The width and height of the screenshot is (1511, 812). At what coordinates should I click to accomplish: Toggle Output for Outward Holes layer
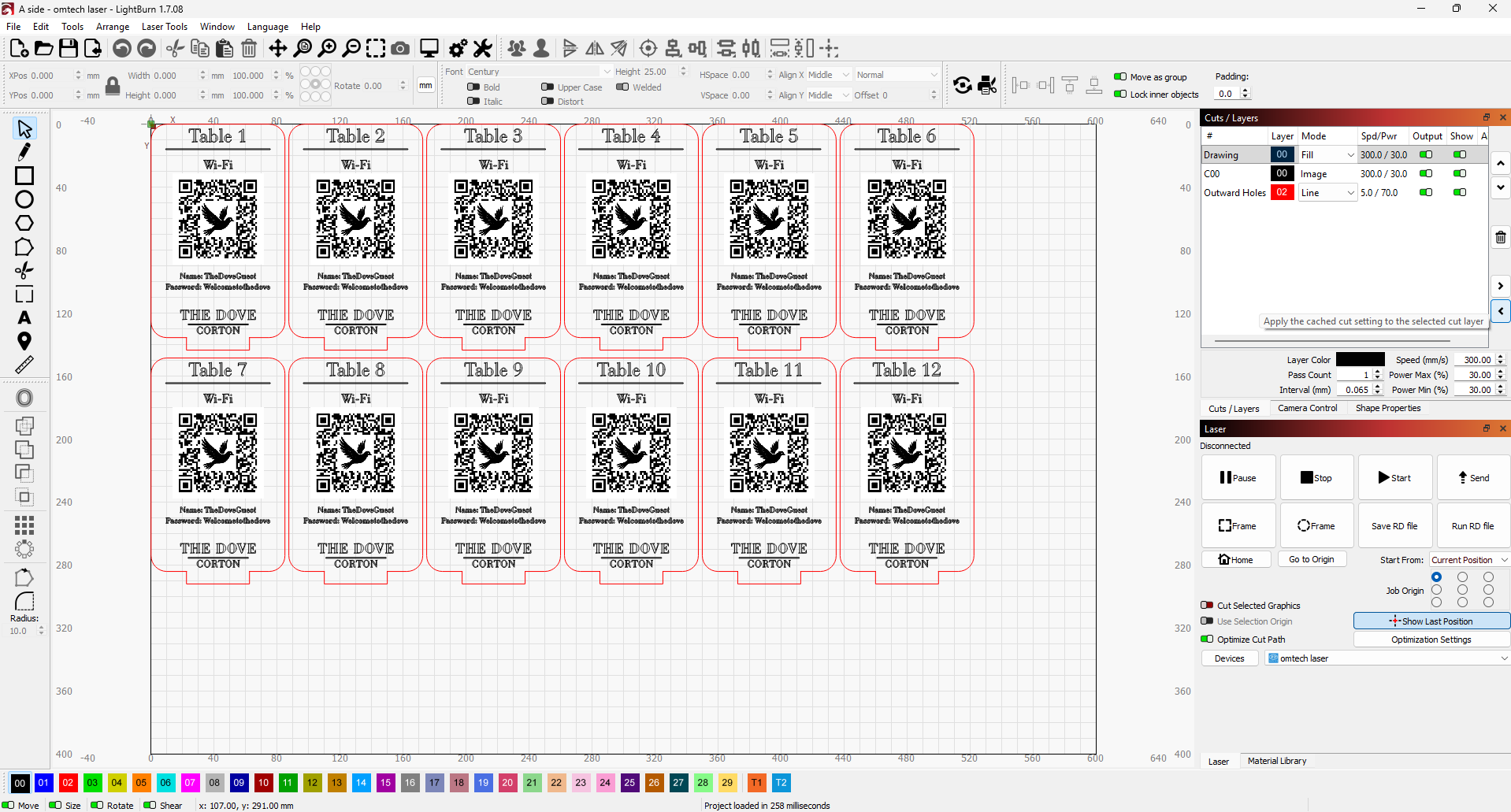pyautogui.click(x=1425, y=193)
